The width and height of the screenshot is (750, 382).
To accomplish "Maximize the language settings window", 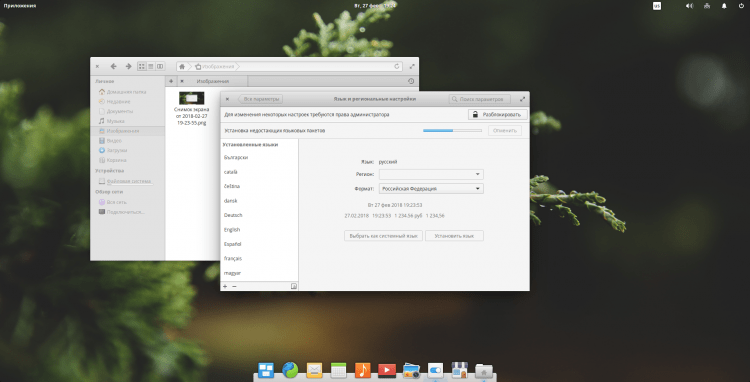I will click(522, 99).
